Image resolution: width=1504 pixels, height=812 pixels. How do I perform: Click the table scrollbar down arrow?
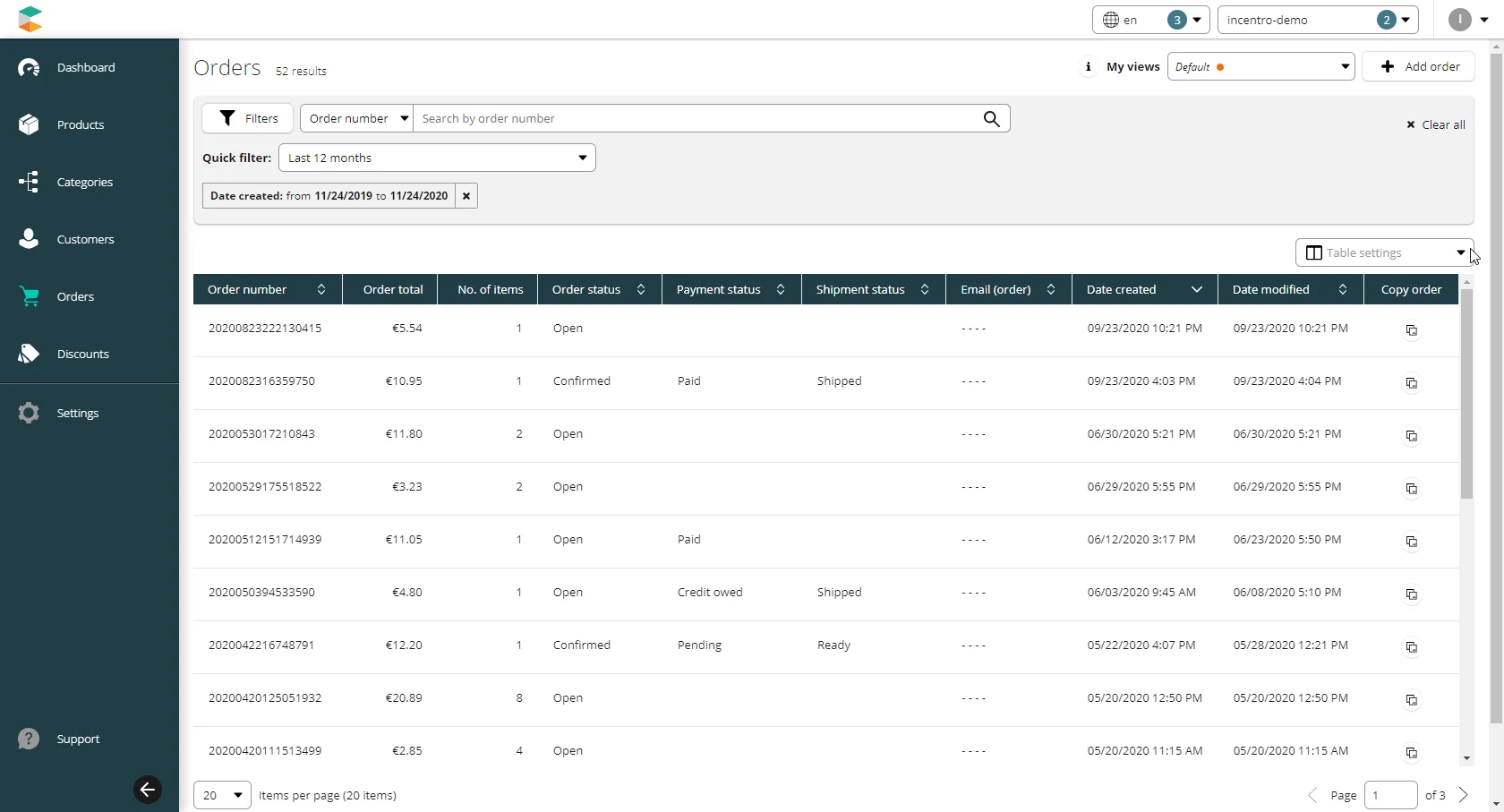coord(1466,758)
